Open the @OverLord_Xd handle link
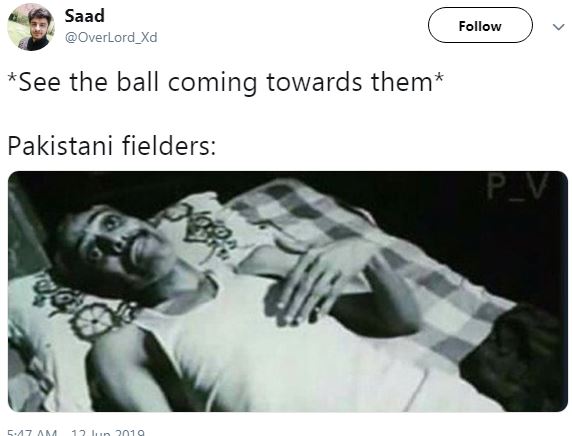 pos(111,38)
